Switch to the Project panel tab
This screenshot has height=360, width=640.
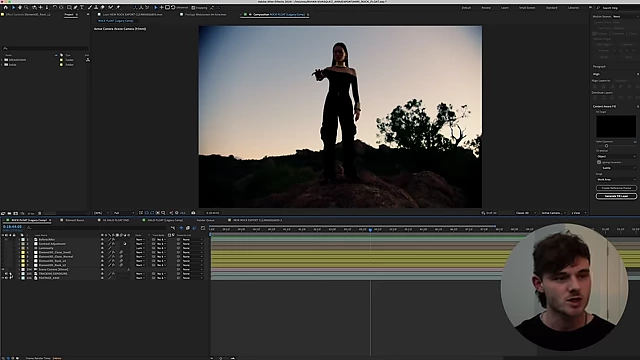[x=69, y=14]
